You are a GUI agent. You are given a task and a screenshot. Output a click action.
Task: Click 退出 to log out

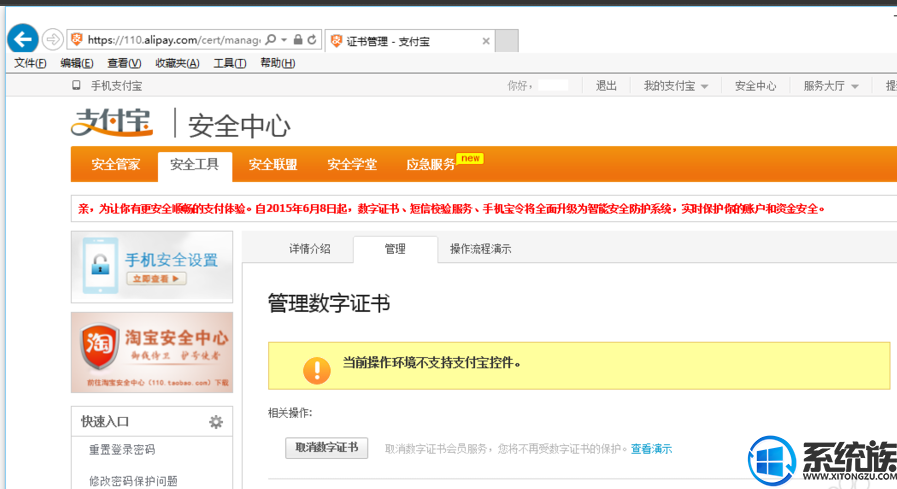pyautogui.click(x=606, y=86)
